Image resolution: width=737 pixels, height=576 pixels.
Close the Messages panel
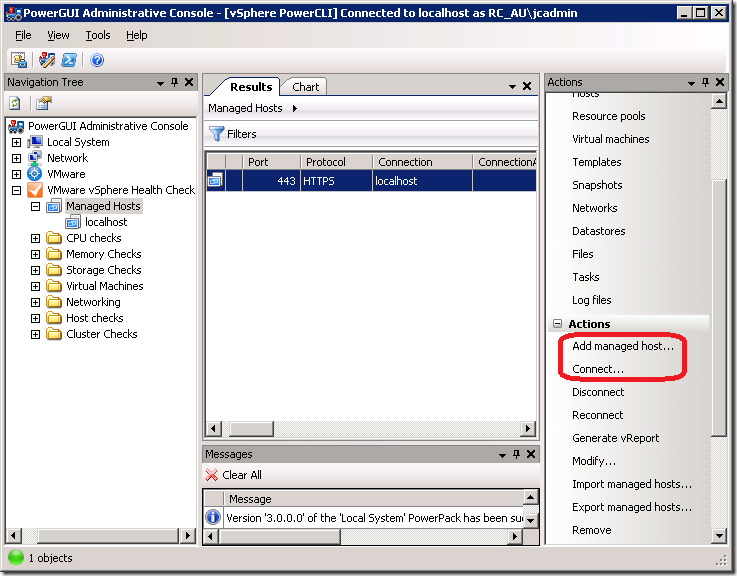528,455
